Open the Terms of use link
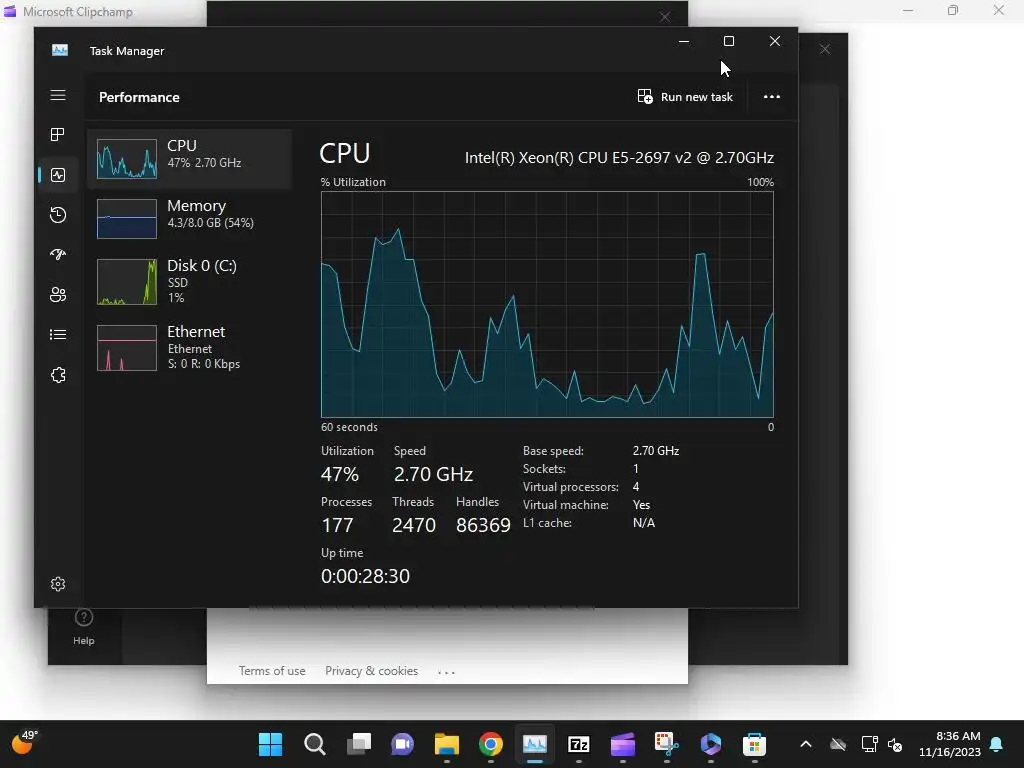Viewport: 1024px width, 768px height. point(272,671)
